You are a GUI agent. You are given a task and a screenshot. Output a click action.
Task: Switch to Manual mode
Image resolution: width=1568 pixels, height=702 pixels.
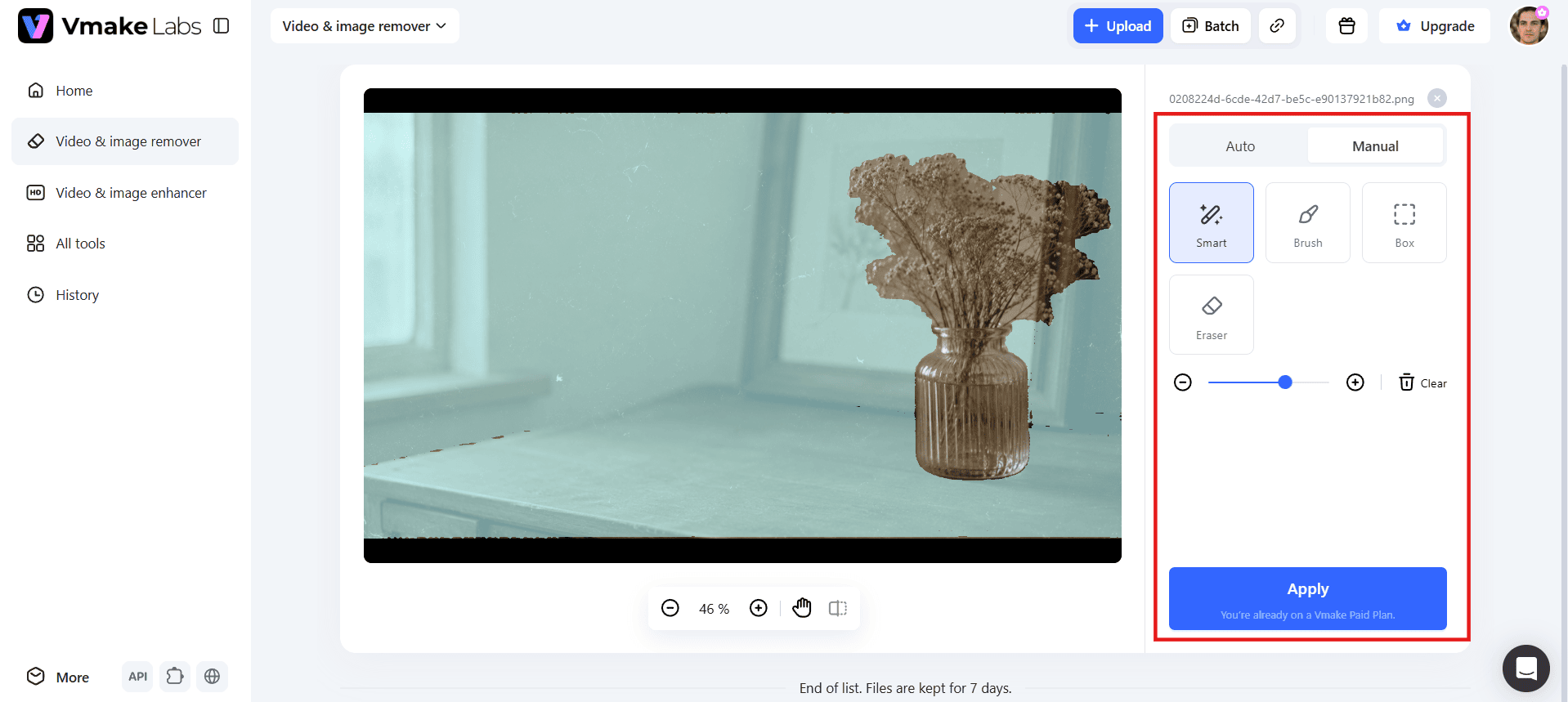[1375, 146]
